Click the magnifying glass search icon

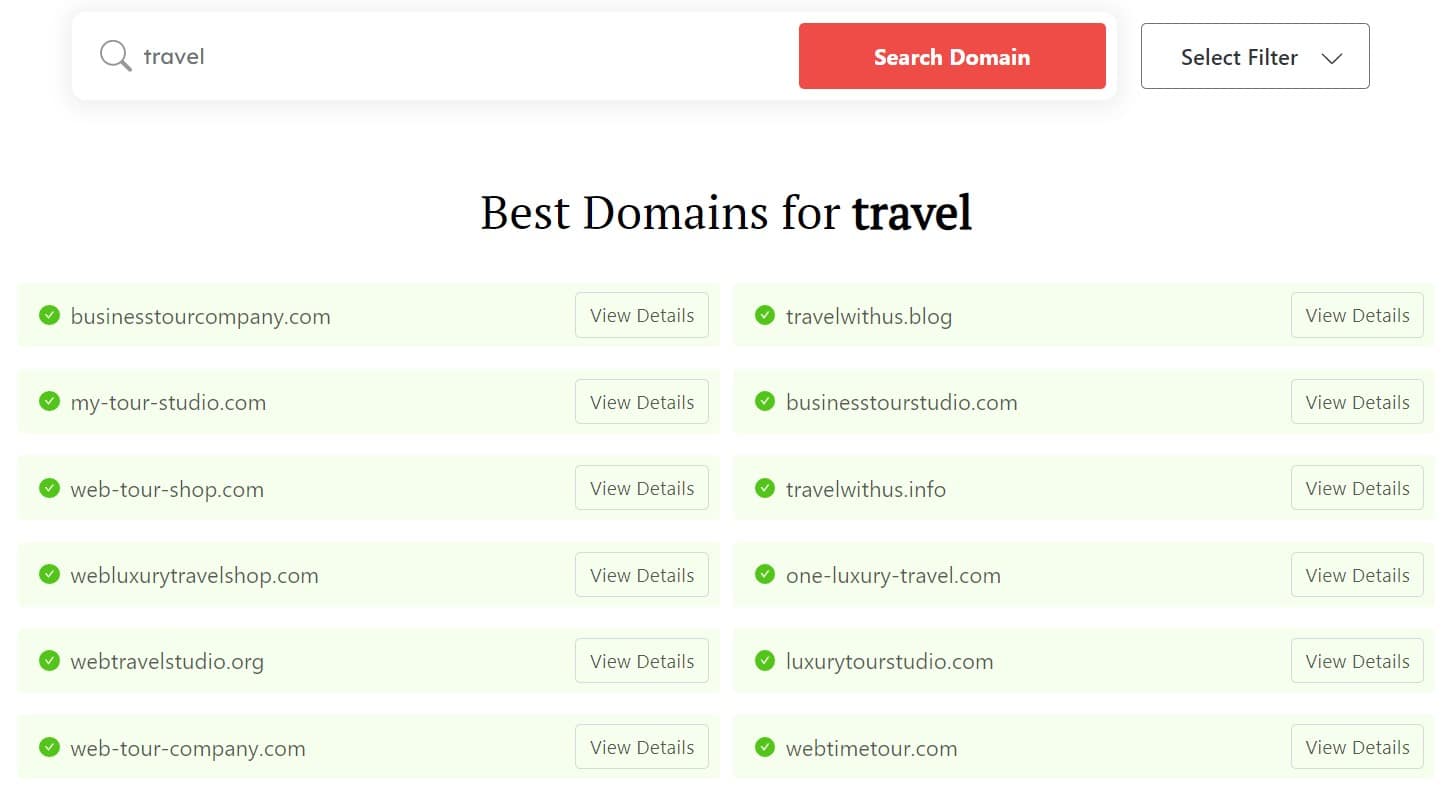click(x=114, y=56)
